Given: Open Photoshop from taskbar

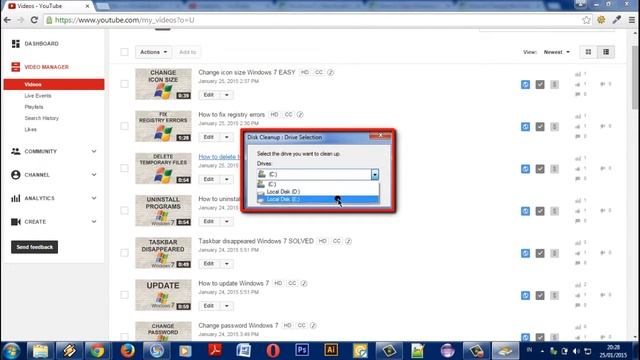Looking at the screenshot, I should coord(302,351).
